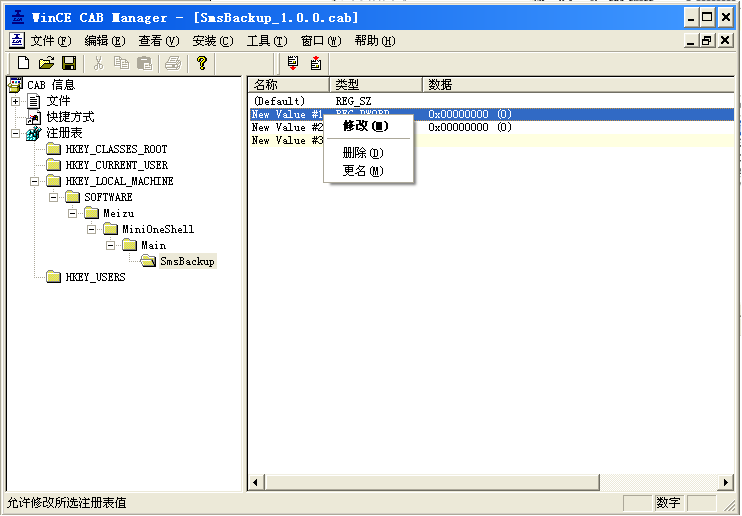742x516 pixels.
Task: Select the 快捷方式 tree item label
Action: click(70, 117)
